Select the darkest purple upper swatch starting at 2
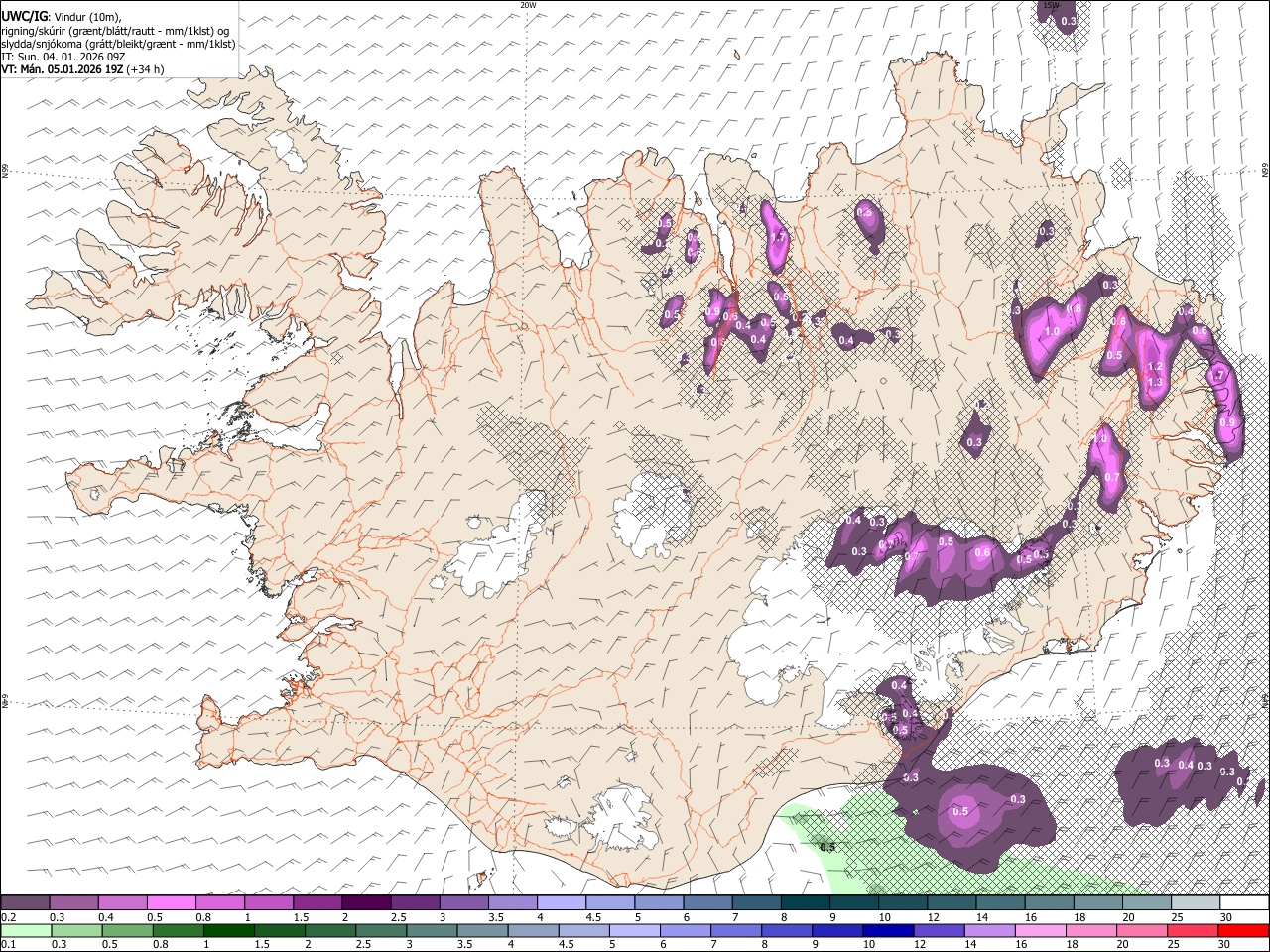 tap(365, 902)
